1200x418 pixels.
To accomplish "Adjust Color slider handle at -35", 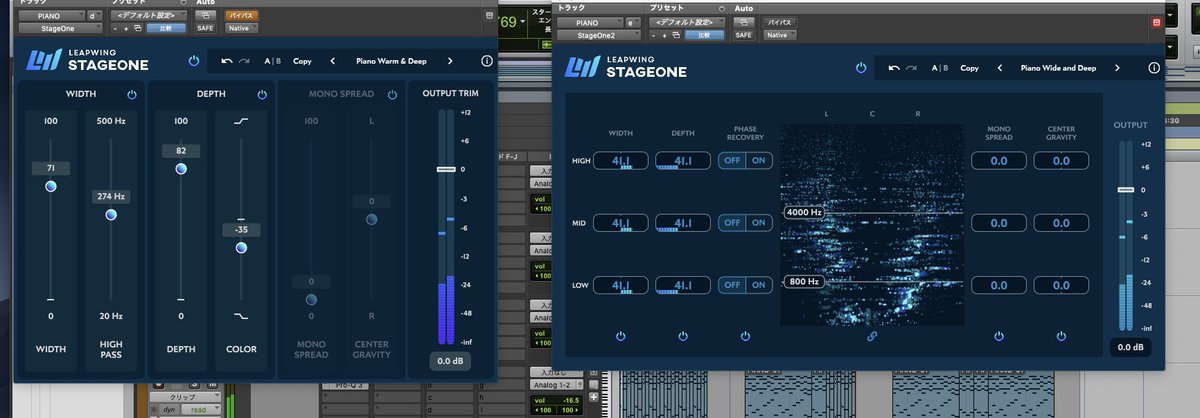I will coord(240,247).
